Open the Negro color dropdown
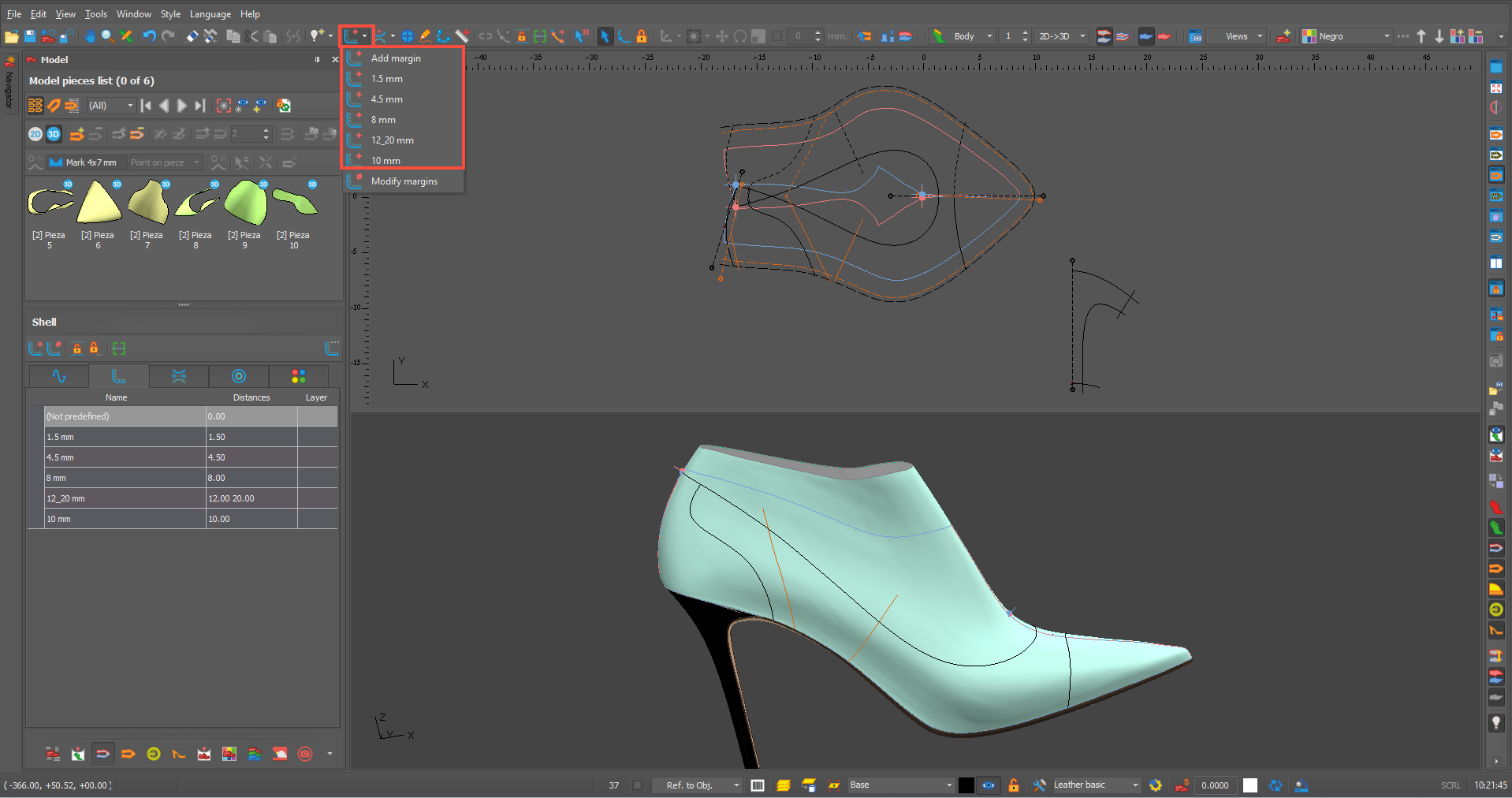The height and width of the screenshot is (798, 1512). (1386, 36)
